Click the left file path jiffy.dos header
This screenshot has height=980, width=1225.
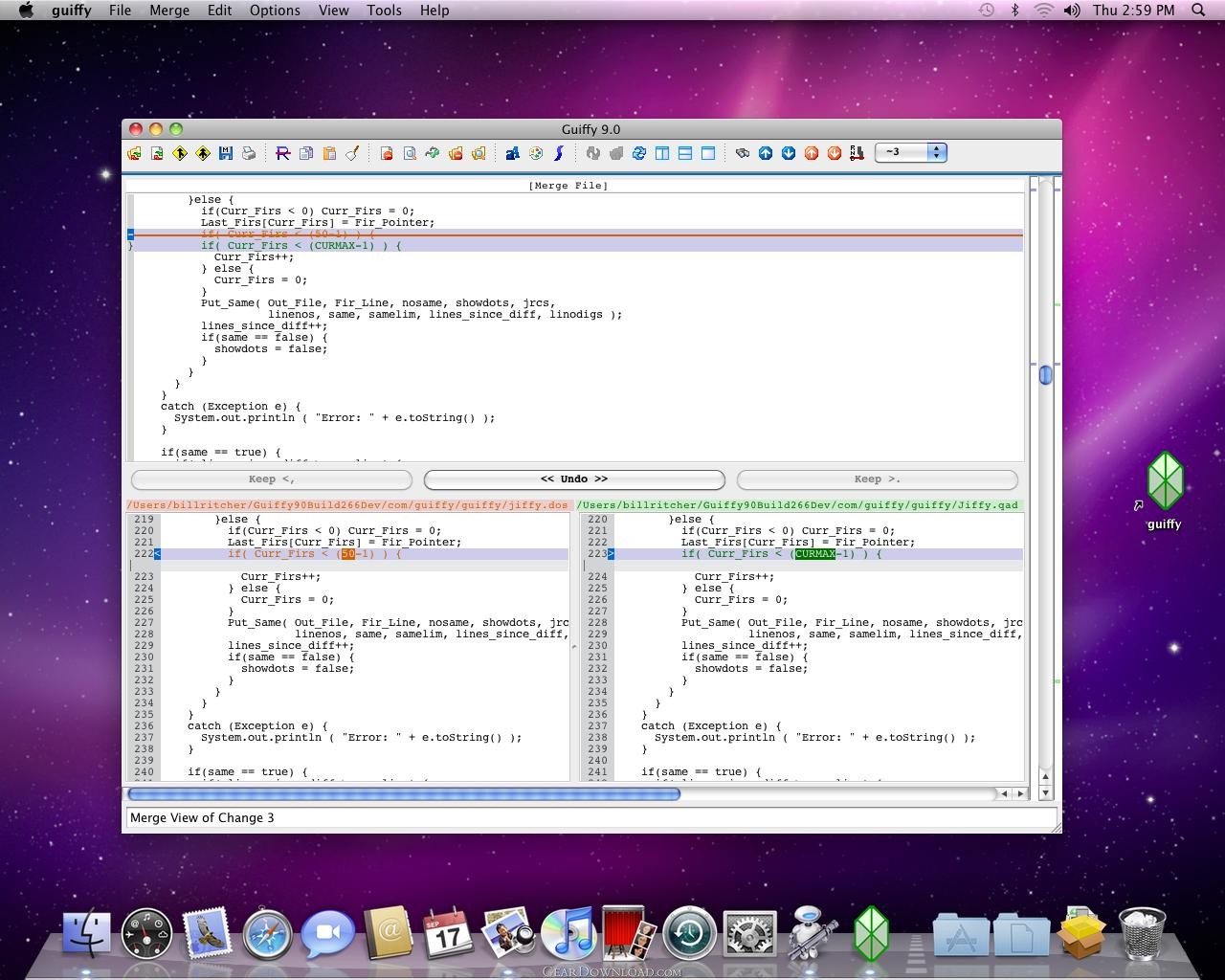coord(348,505)
